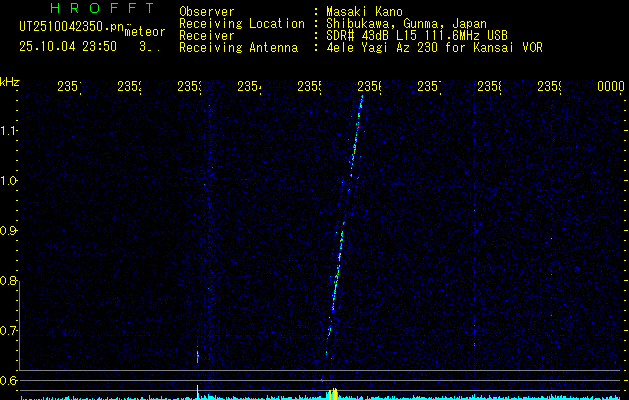629x400 pixels.
Task: Click the 0.9 frequency axis tick
Action: (10, 231)
